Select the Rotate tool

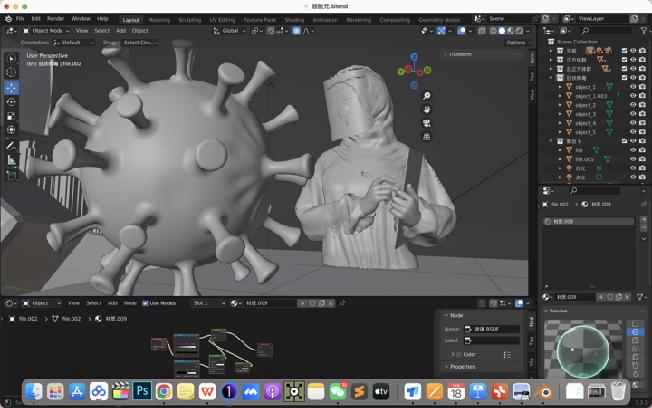pos(11,101)
